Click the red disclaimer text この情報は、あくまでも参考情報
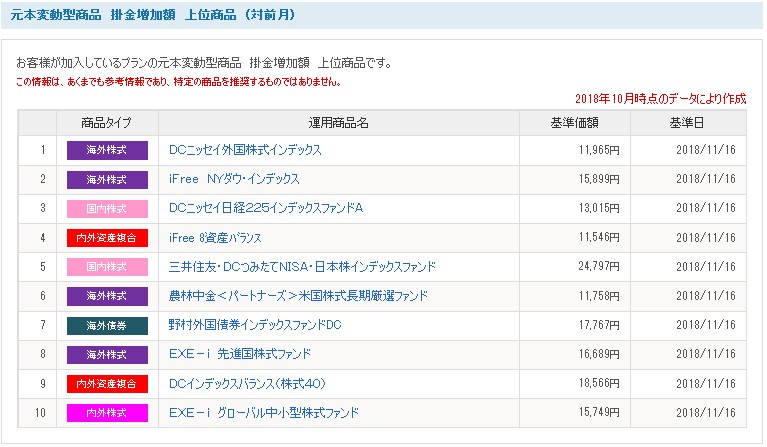The height and width of the screenshot is (447, 767). pos(179,82)
